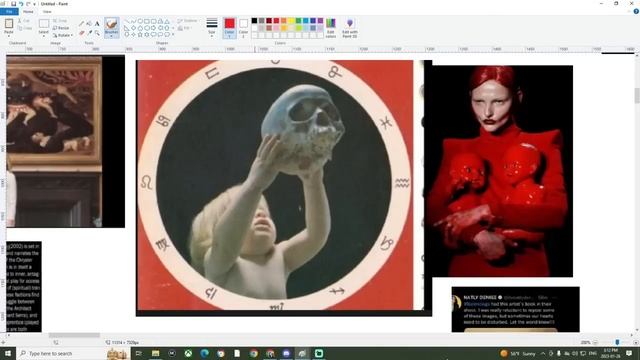The height and width of the screenshot is (360, 640).
Task: Open the Rotate dropdown
Action: (63, 35)
